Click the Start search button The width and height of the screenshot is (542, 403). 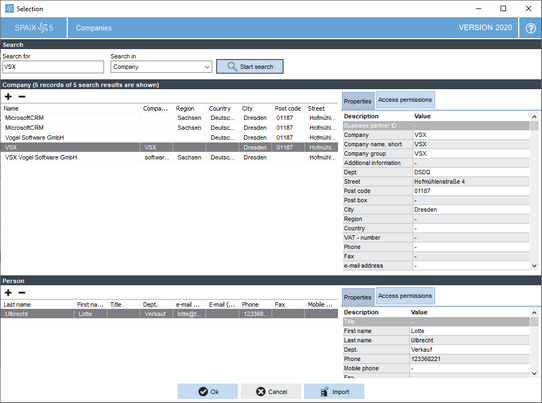point(250,66)
